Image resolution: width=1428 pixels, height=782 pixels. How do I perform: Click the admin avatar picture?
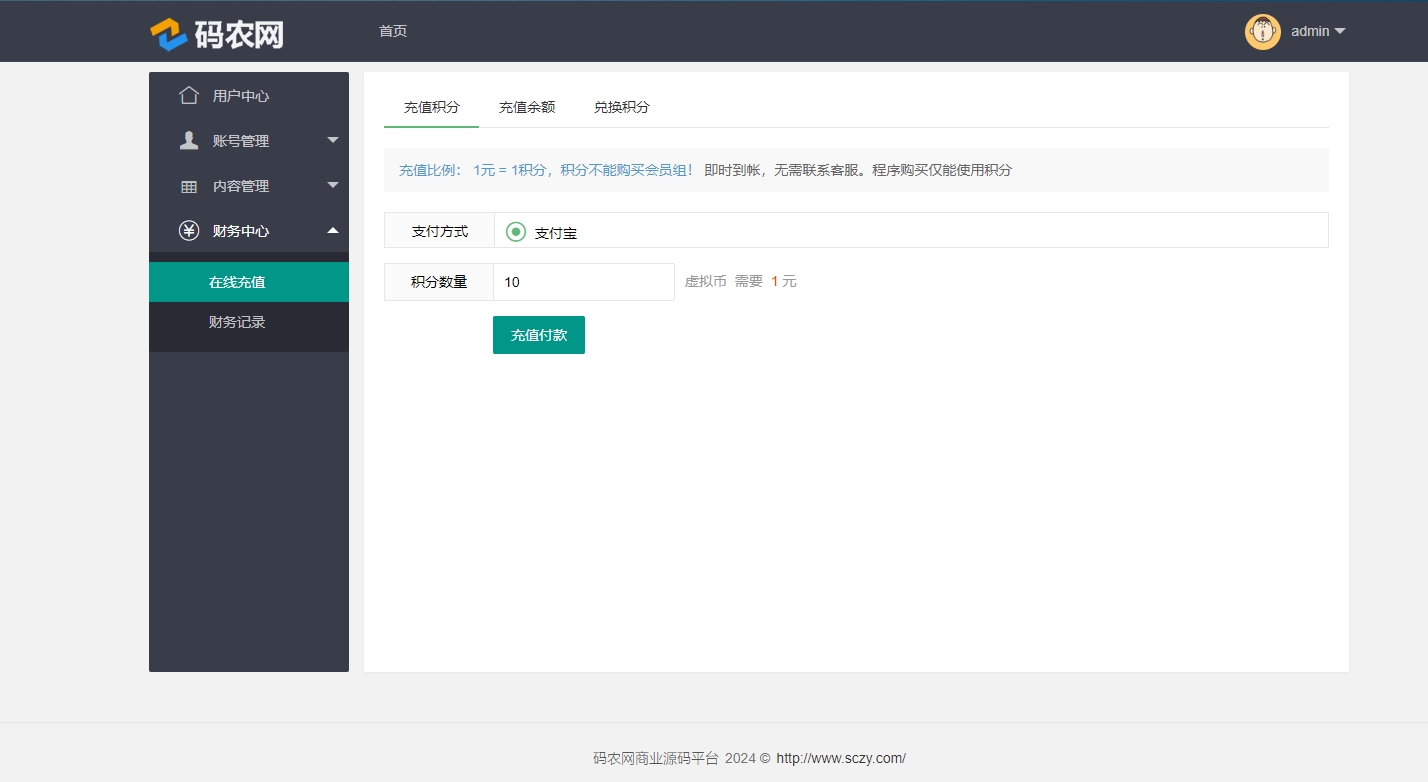[x=1262, y=32]
